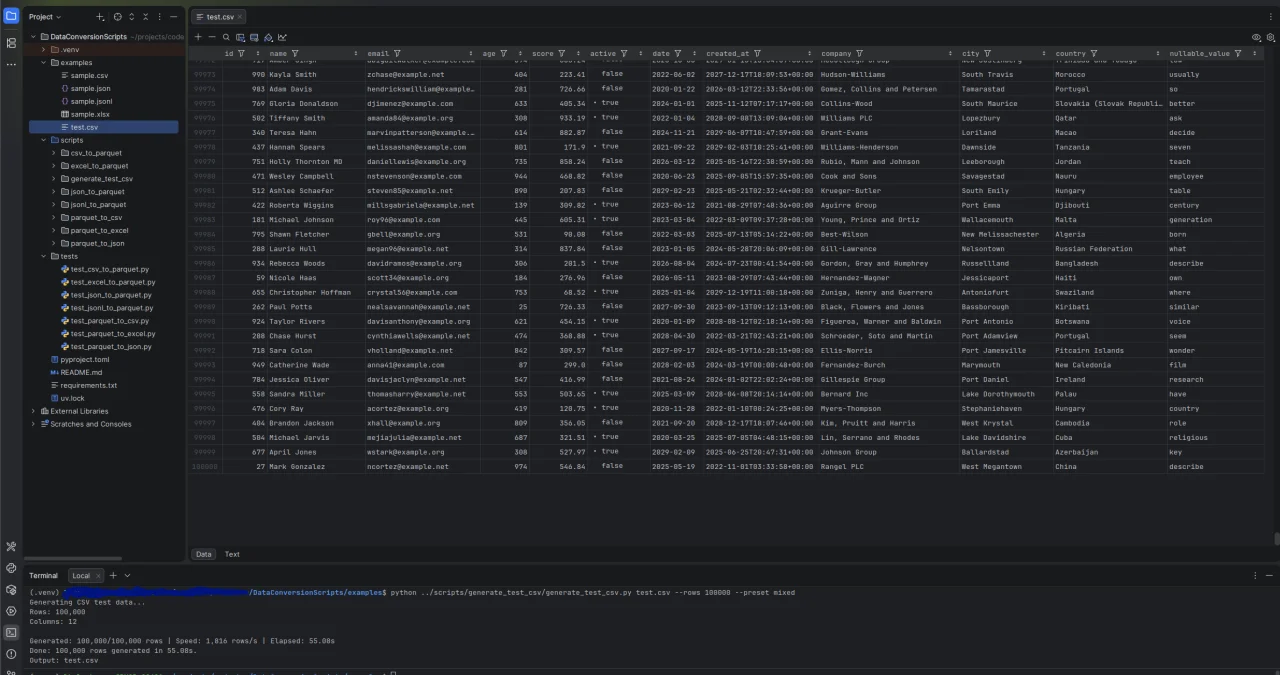The height and width of the screenshot is (675, 1280).
Task: Filter the company column
Action: (859, 54)
